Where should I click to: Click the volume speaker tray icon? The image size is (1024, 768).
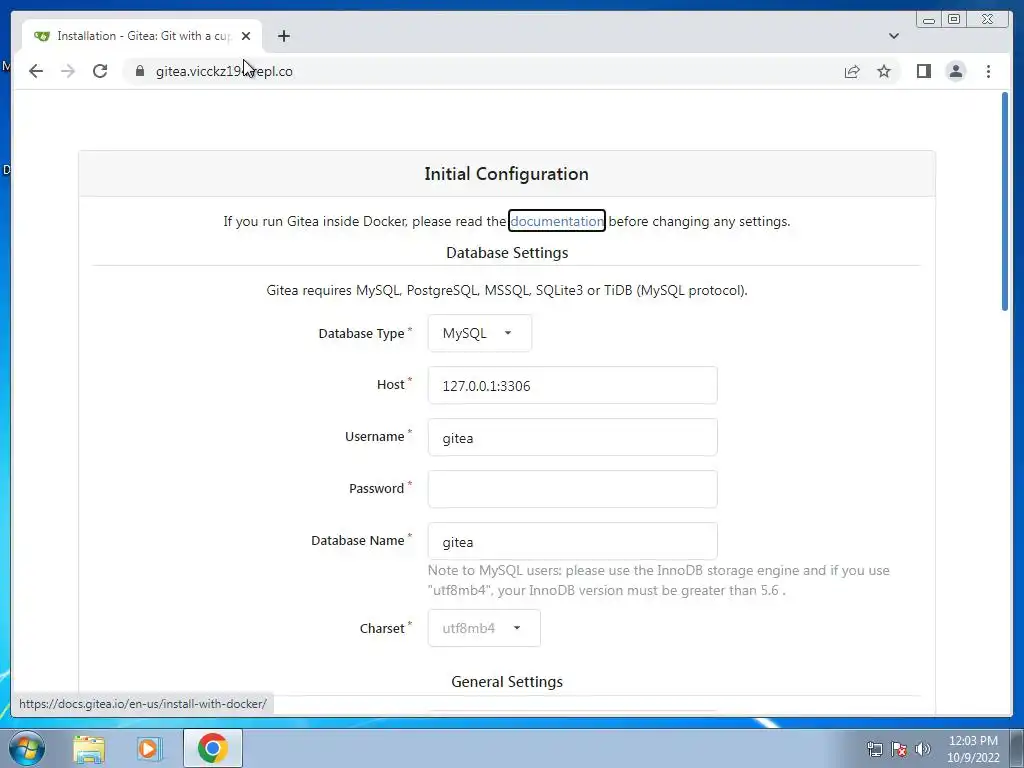(923, 749)
